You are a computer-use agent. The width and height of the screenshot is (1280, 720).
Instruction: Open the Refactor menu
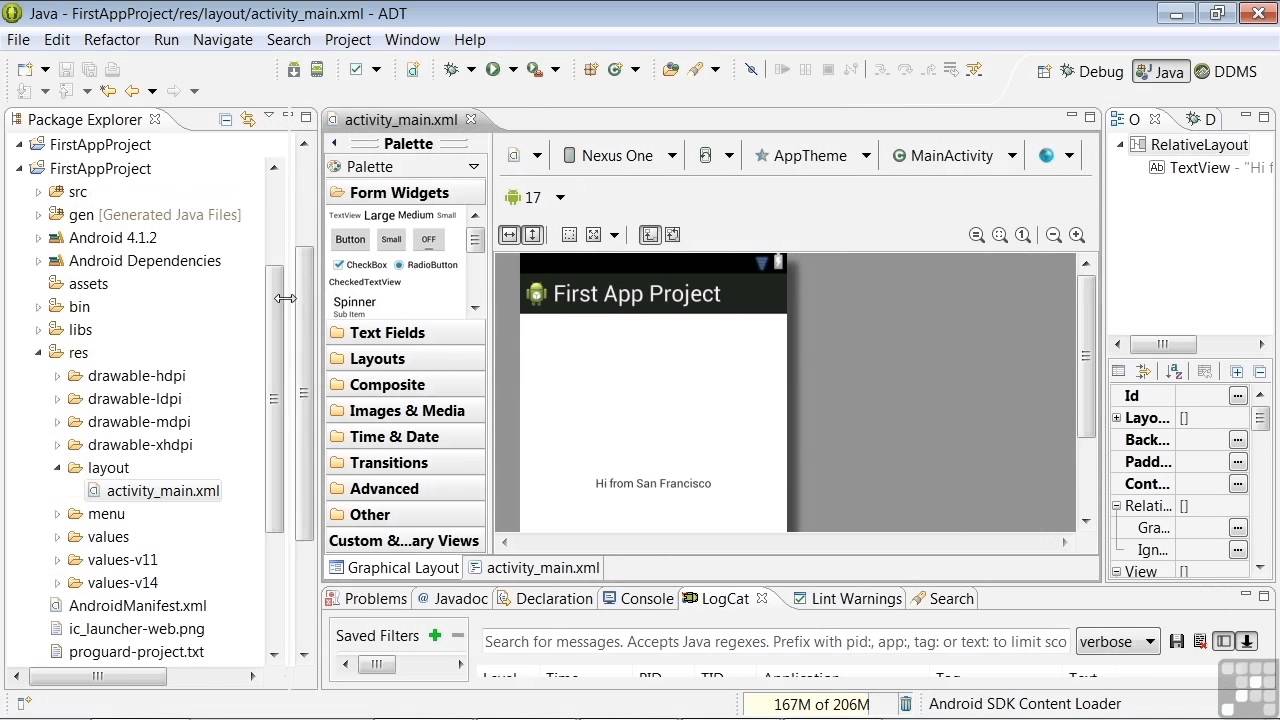[x=112, y=40]
